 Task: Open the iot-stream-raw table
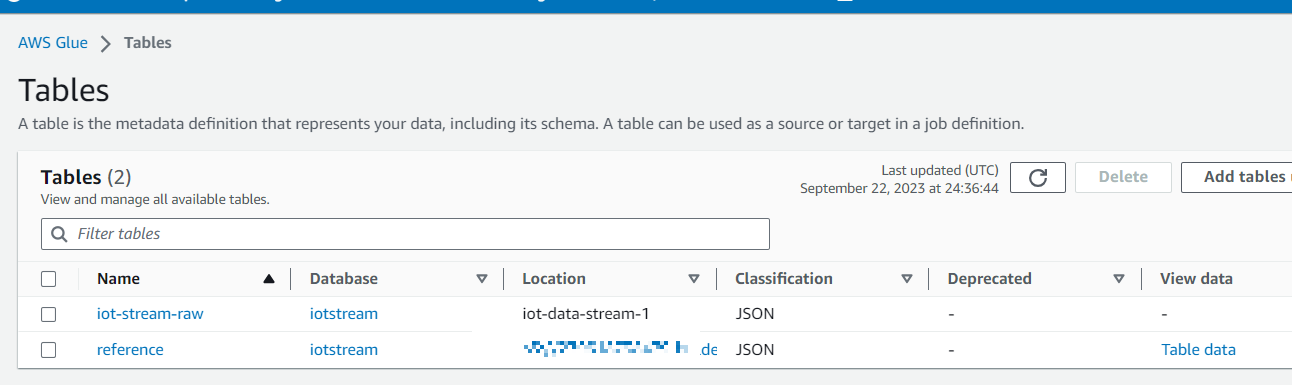(x=150, y=314)
